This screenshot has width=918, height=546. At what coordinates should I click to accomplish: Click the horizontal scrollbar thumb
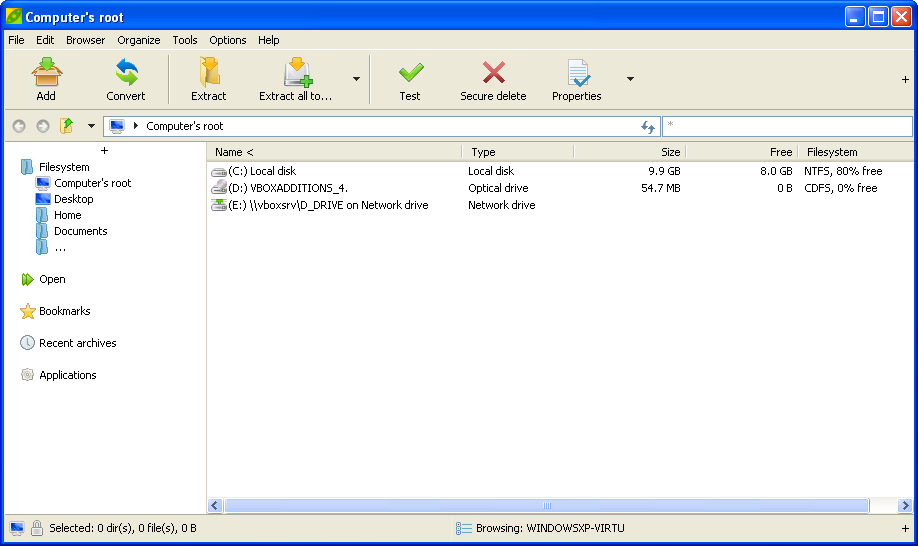[547, 505]
